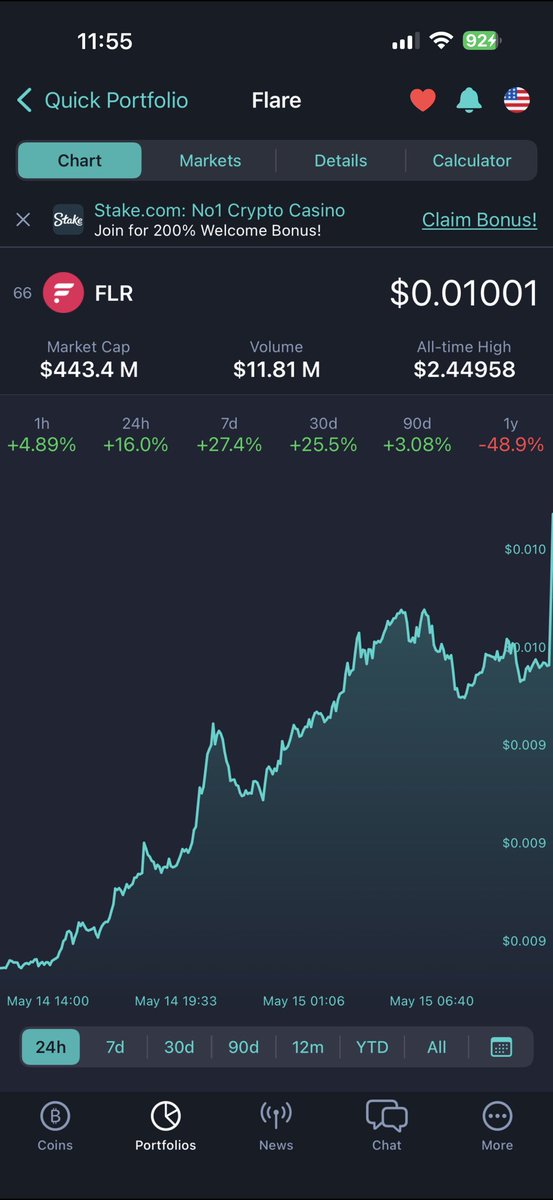Change currency via US flag icon
The width and height of the screenshot is (553, 1200).
coord(517,100)
